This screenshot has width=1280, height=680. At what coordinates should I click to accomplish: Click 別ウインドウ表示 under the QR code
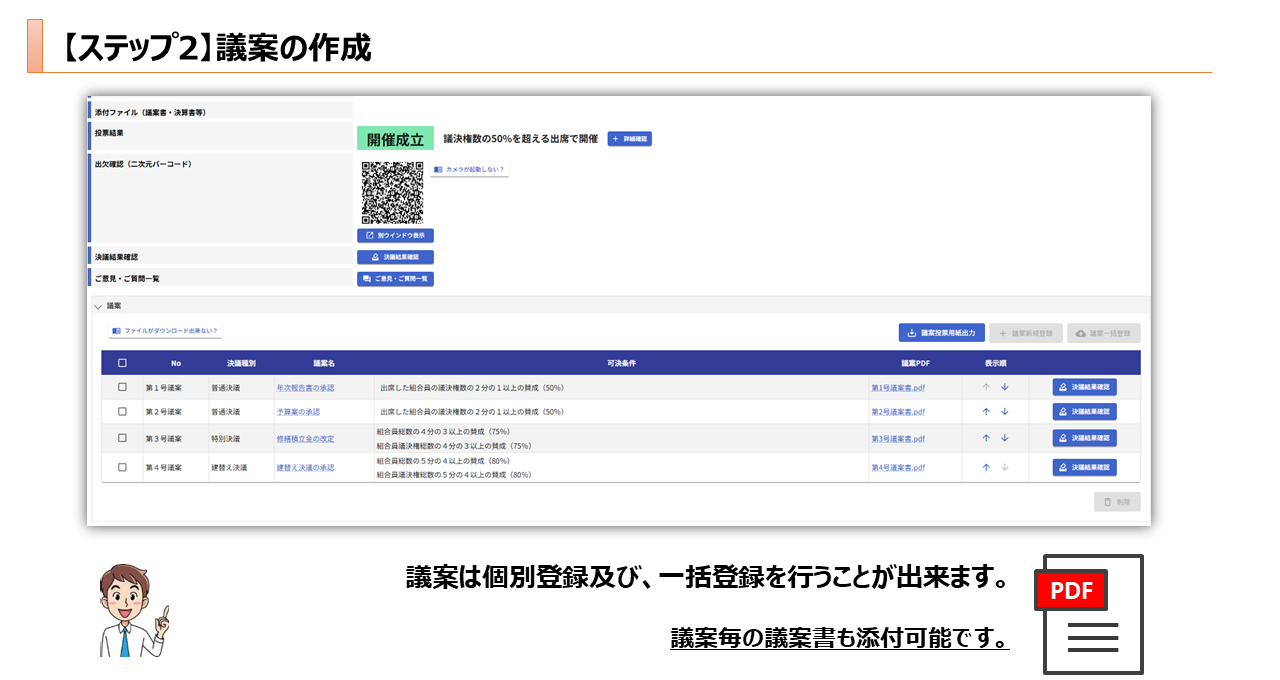point(395,236)
